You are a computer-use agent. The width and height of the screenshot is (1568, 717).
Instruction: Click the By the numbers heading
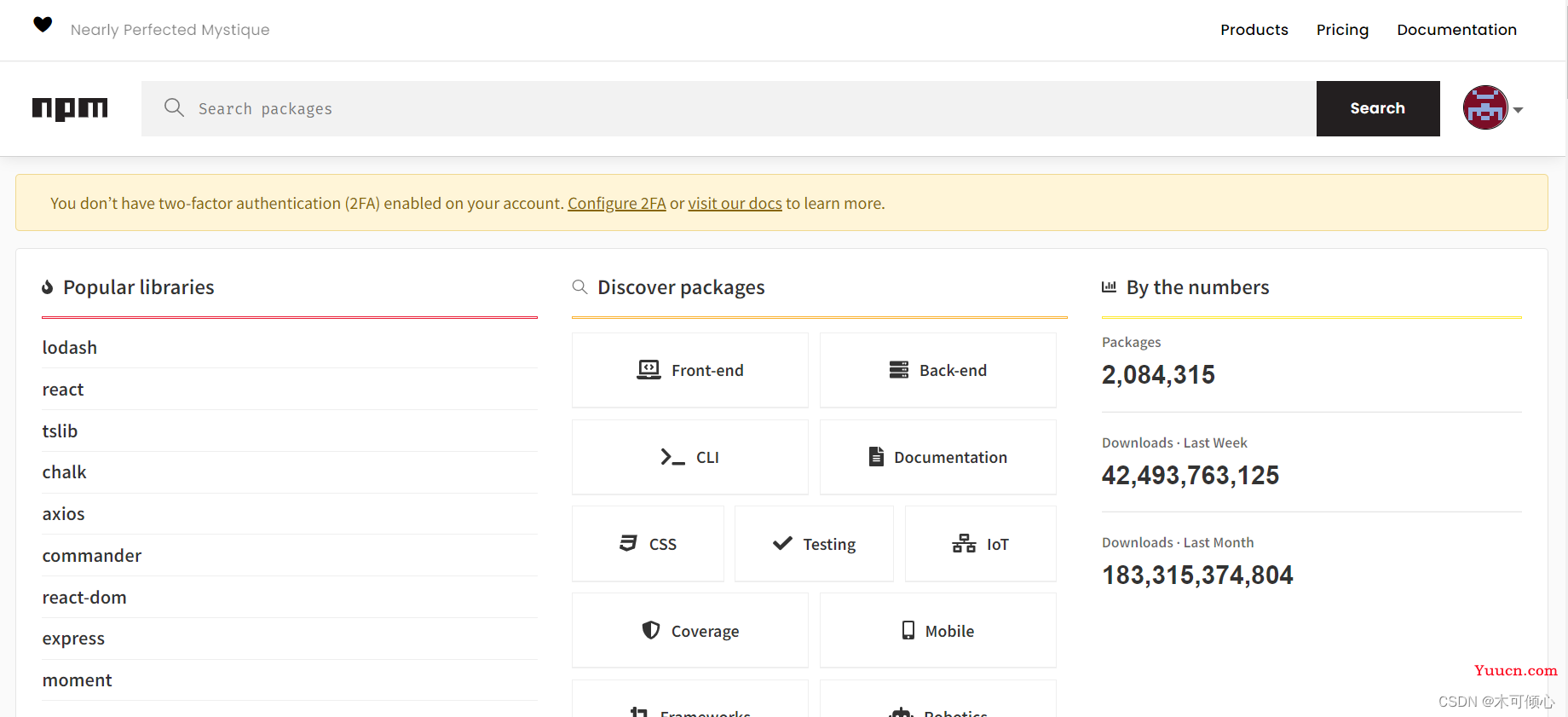tap(1197, 287)
